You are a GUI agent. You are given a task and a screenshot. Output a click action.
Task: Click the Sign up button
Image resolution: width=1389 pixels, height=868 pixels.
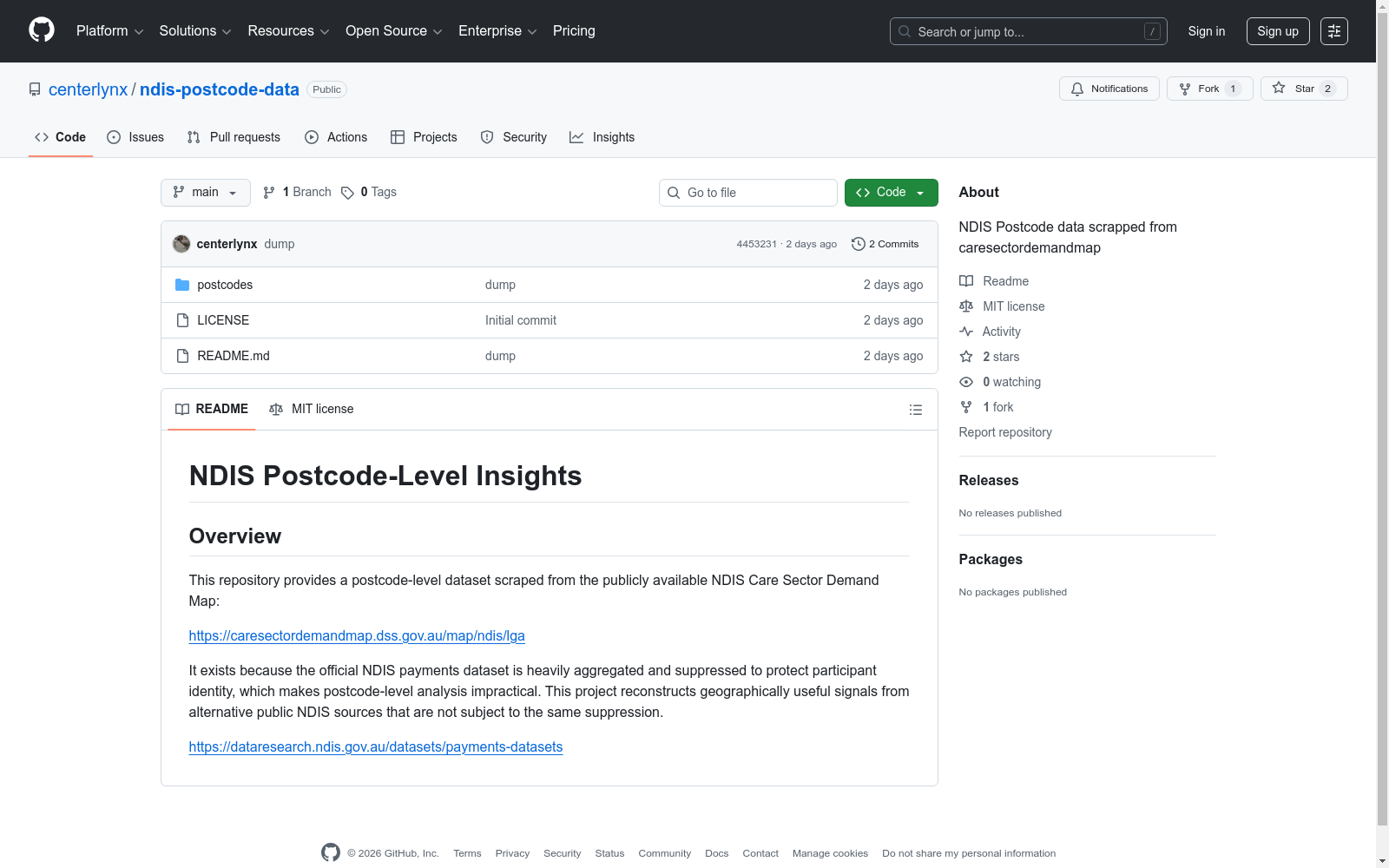click(x=1278, y=31)
